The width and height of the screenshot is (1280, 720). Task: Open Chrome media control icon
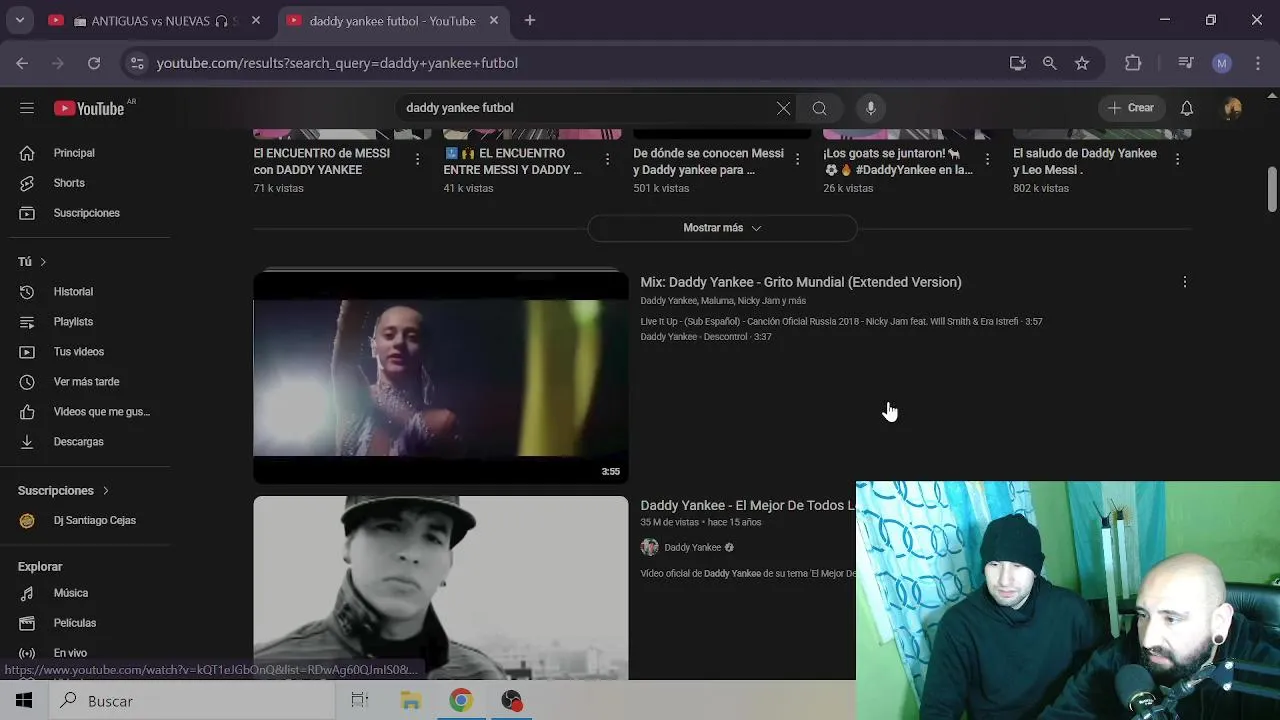coord(1186,63)
